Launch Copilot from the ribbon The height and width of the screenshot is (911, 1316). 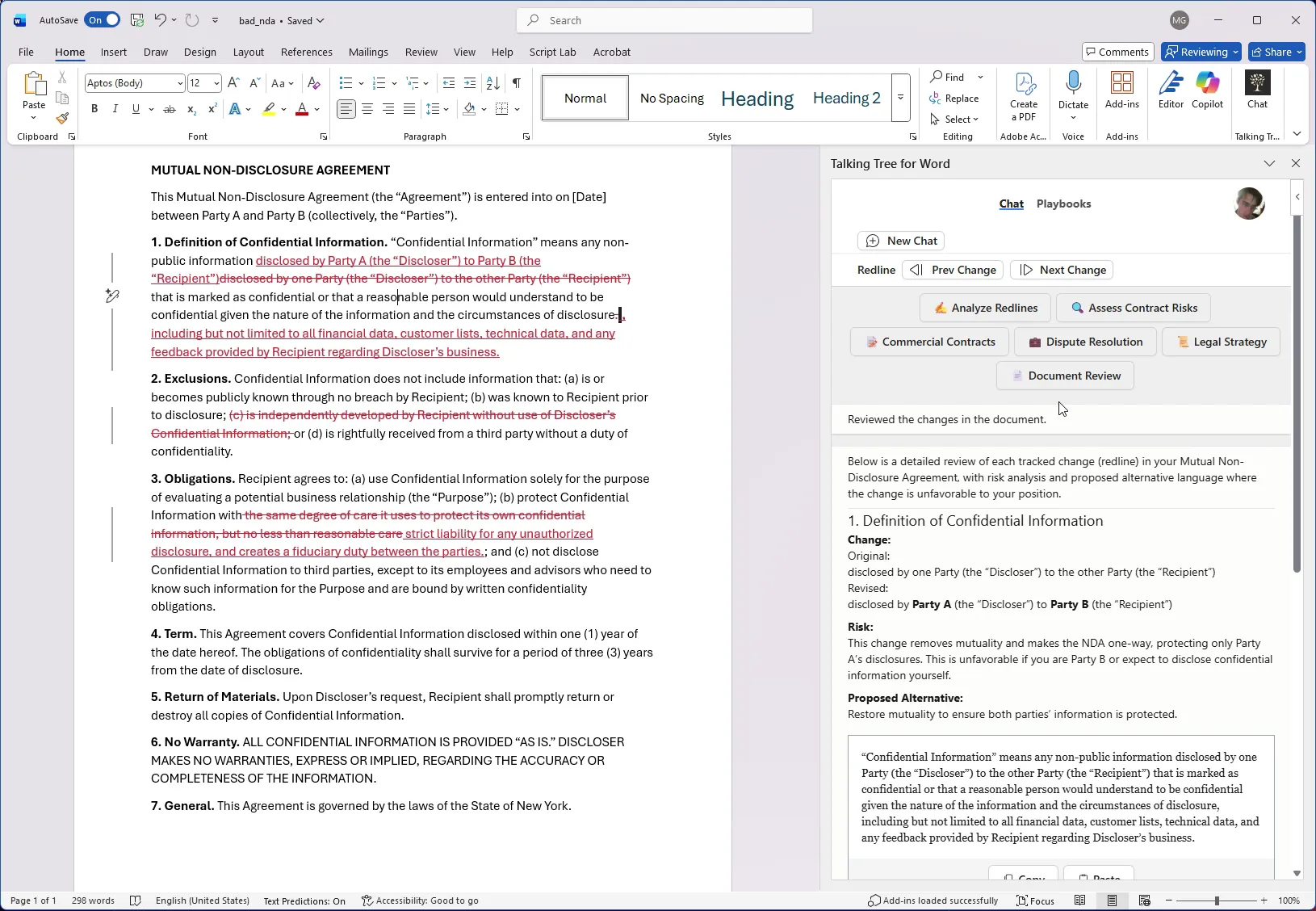tap(1208, 90)
